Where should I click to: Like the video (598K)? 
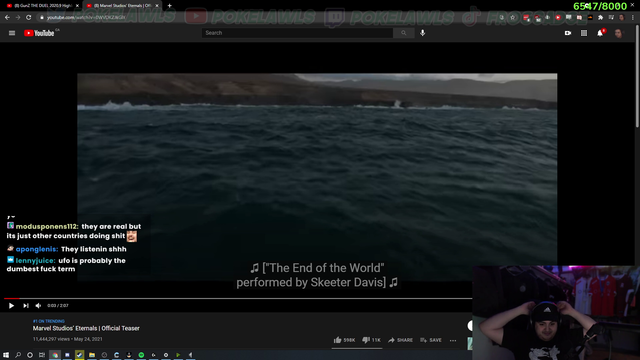click(x=344, y=340)
